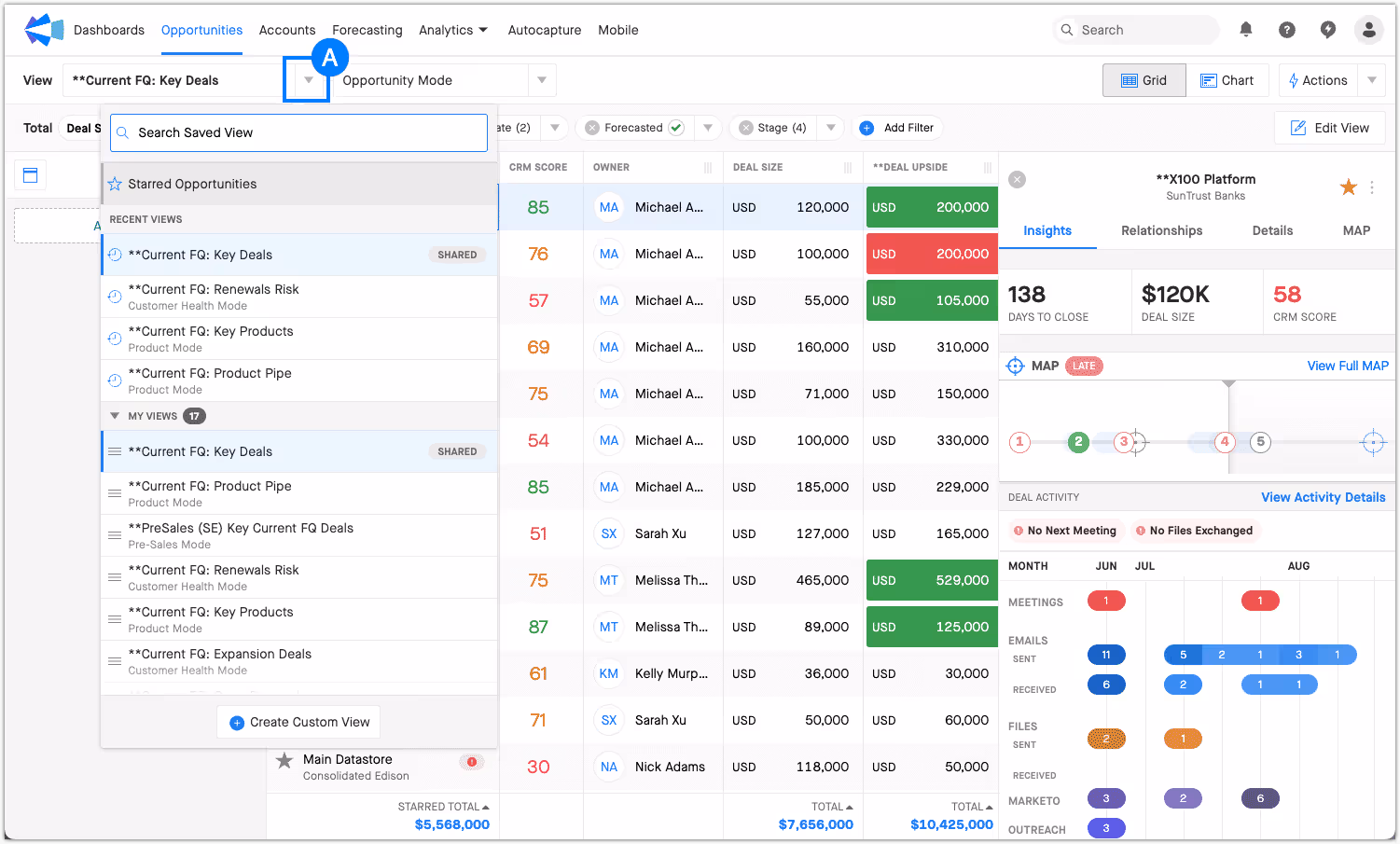The image size is (1400, 844).
Task: Open the Analytics menu dropdown
Action: click(x=453, y=30)
